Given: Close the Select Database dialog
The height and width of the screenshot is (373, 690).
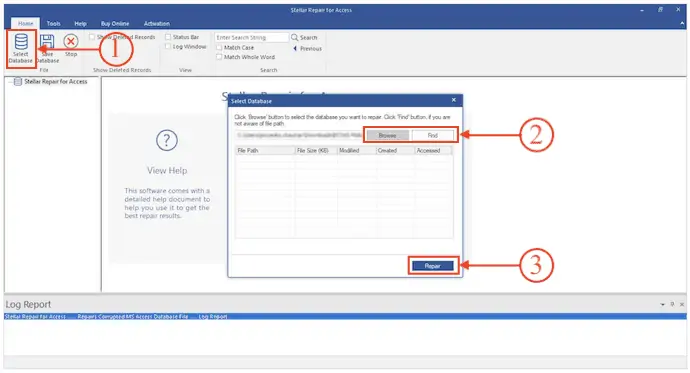Looking at the screenshot, I should tap(454, 100).
